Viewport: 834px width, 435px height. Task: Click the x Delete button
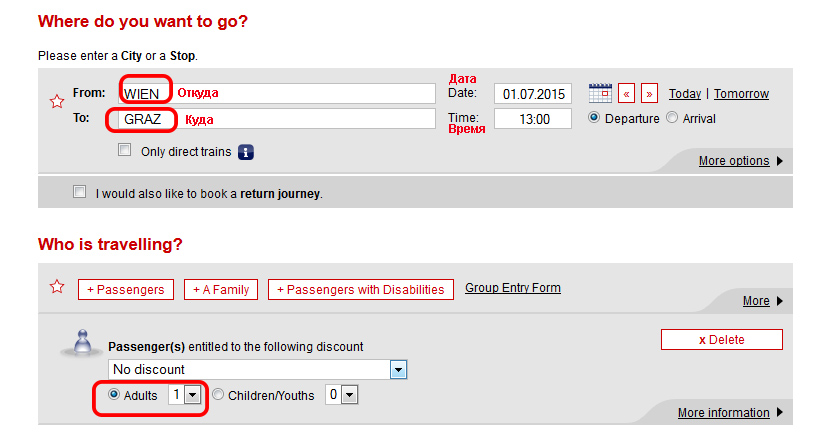722,340
